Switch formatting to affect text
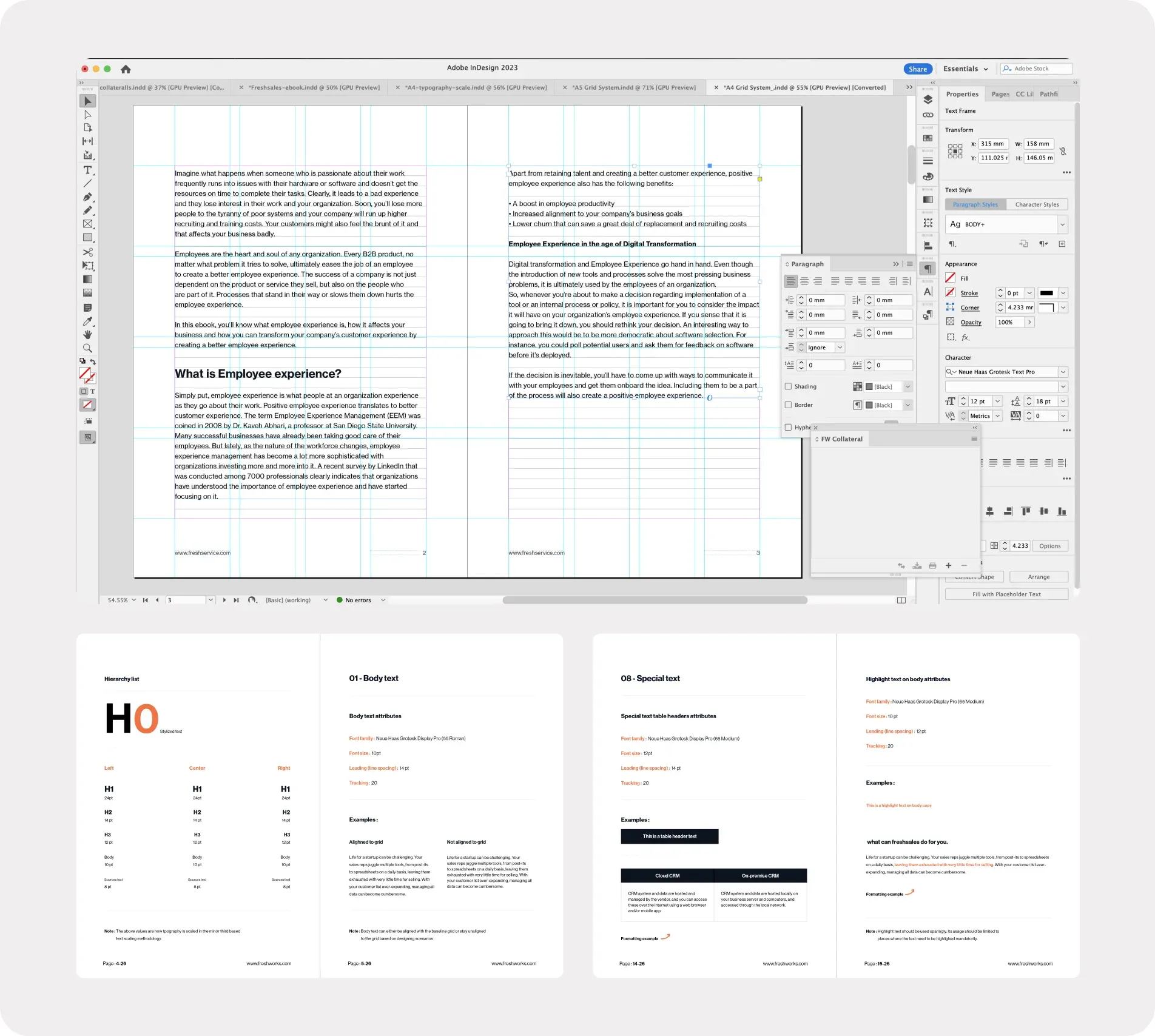The height and width of the screenshot is (1036, 1155). click(x=93, y=391)
